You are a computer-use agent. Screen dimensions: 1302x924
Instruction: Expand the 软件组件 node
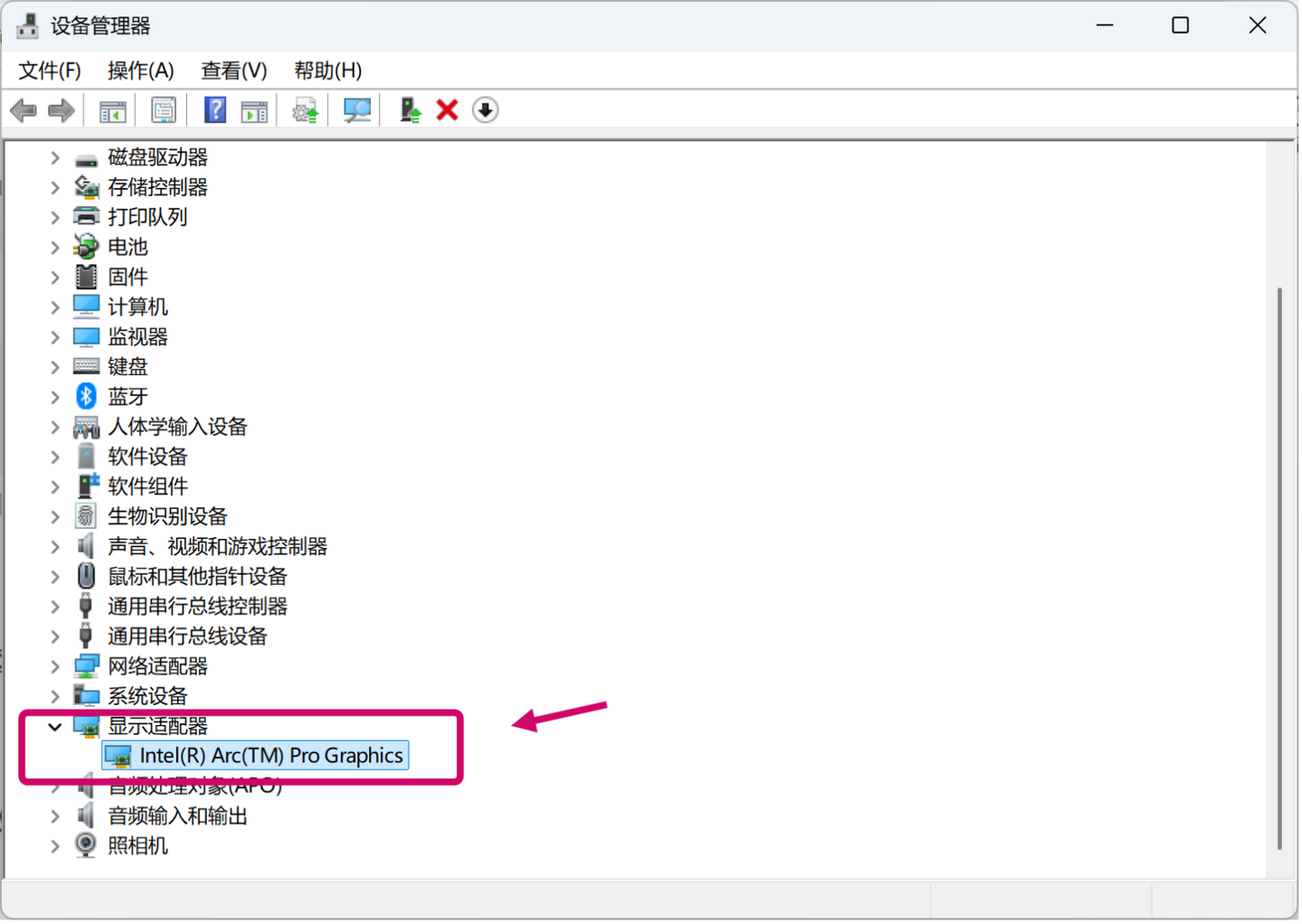55,487
